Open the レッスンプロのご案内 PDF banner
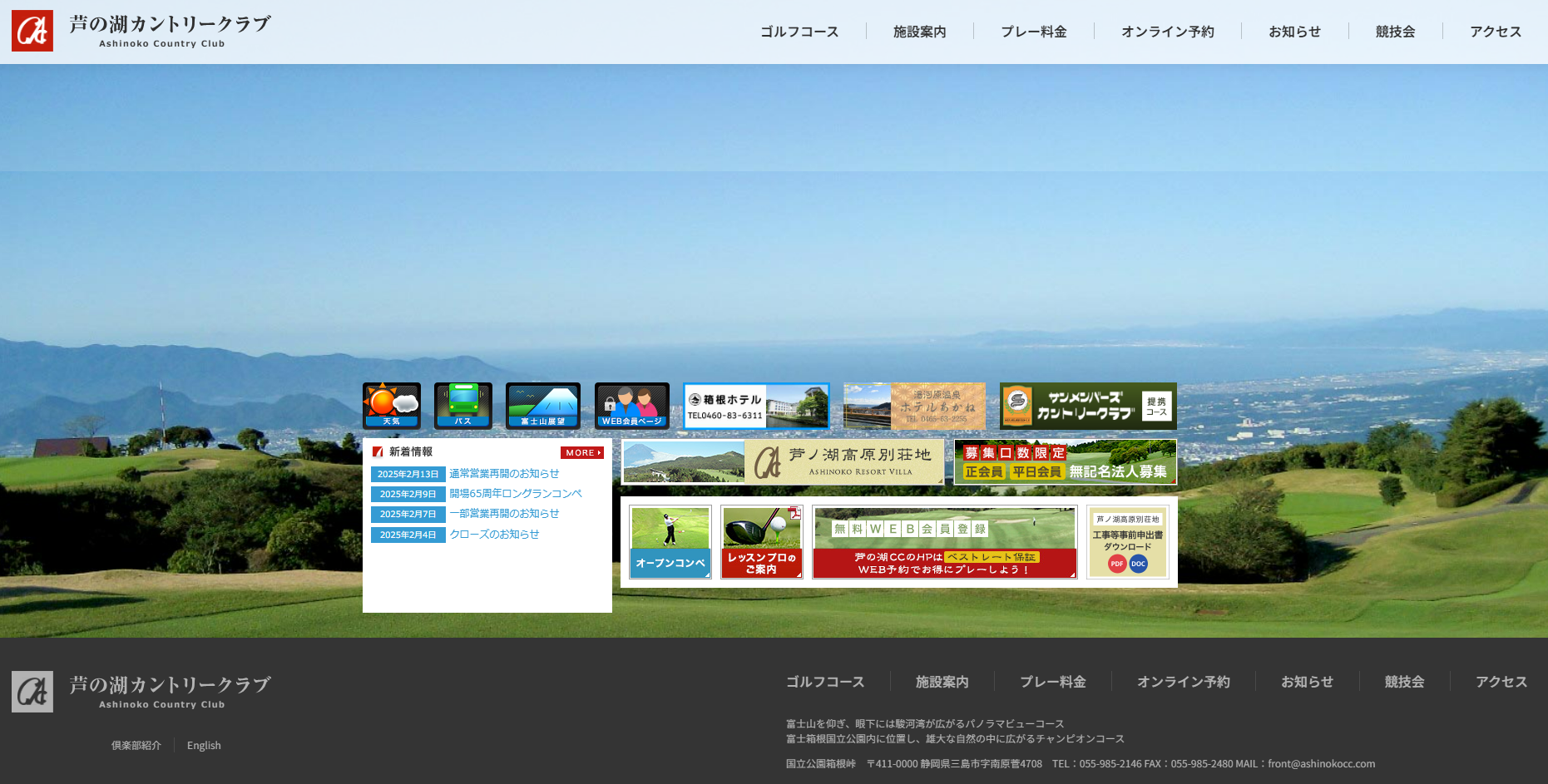This screenshot has height=784, width=1548. point(761,542)
